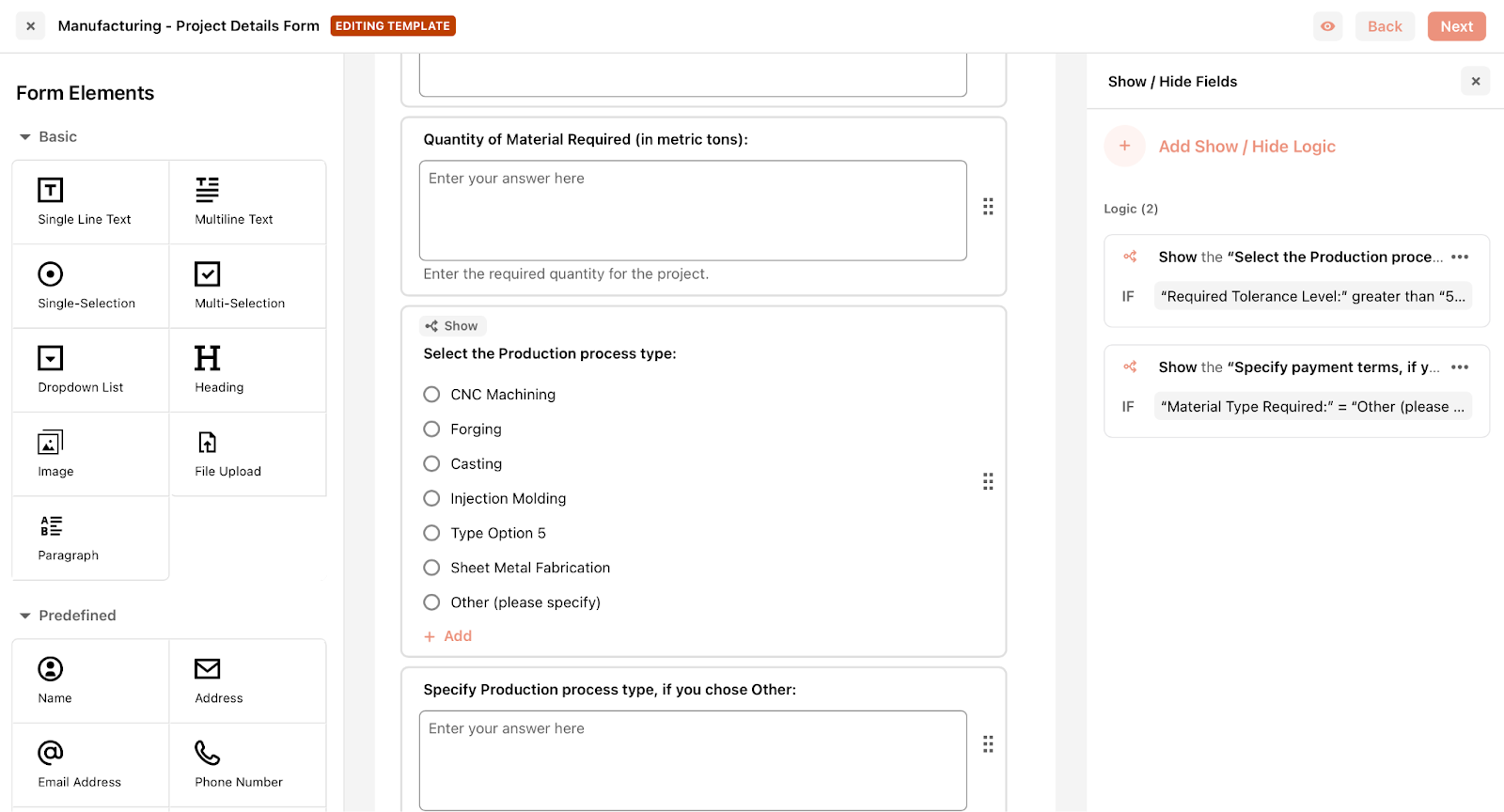This screenshot has height=812, width=1504.
Task: Add a File Upload element
Action: (247, 454)
